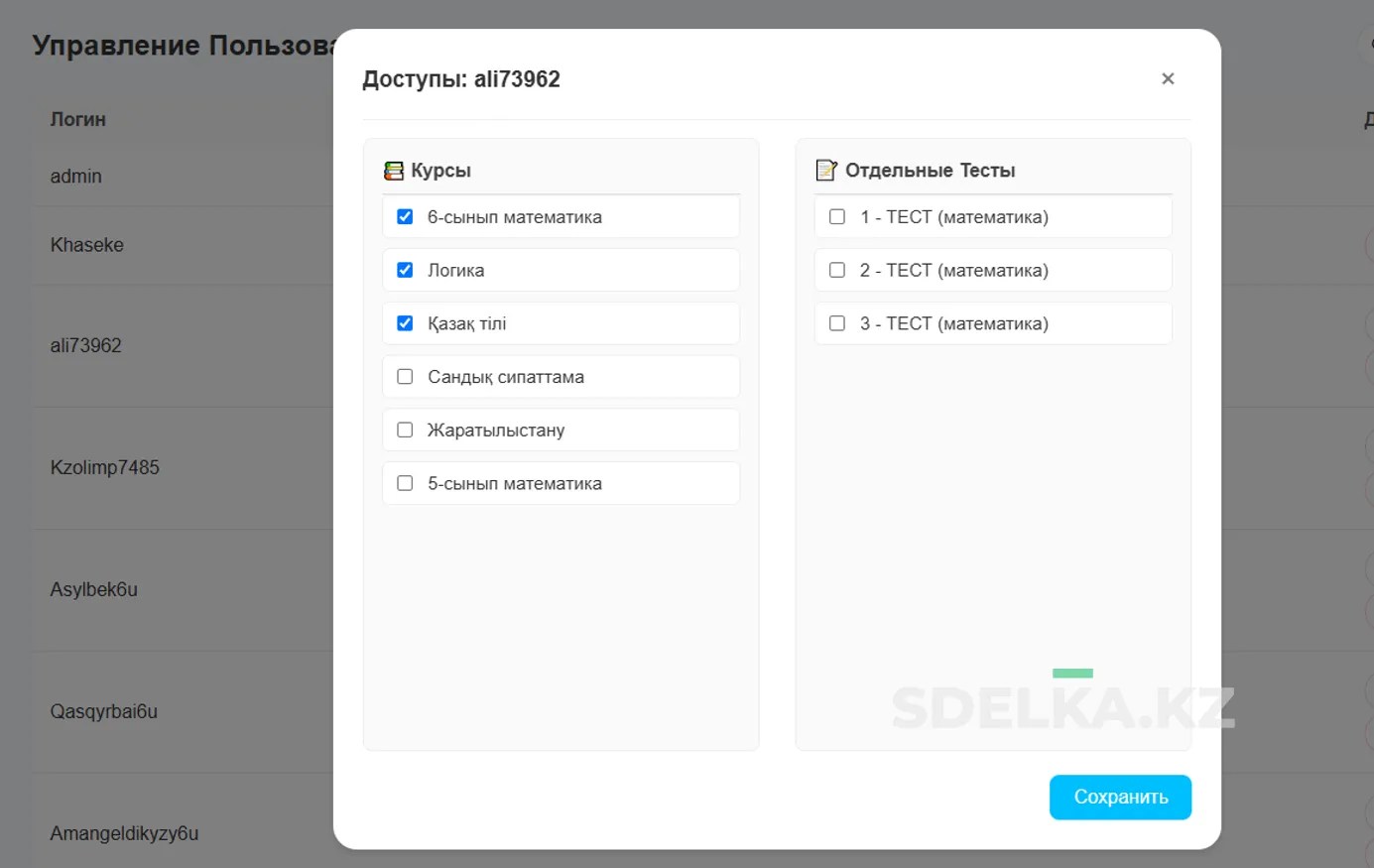This screenshot has width=1374, height=868.
Task: Uncheck the Қазақ тілі course checkbox
Action: tap(405, 323)
